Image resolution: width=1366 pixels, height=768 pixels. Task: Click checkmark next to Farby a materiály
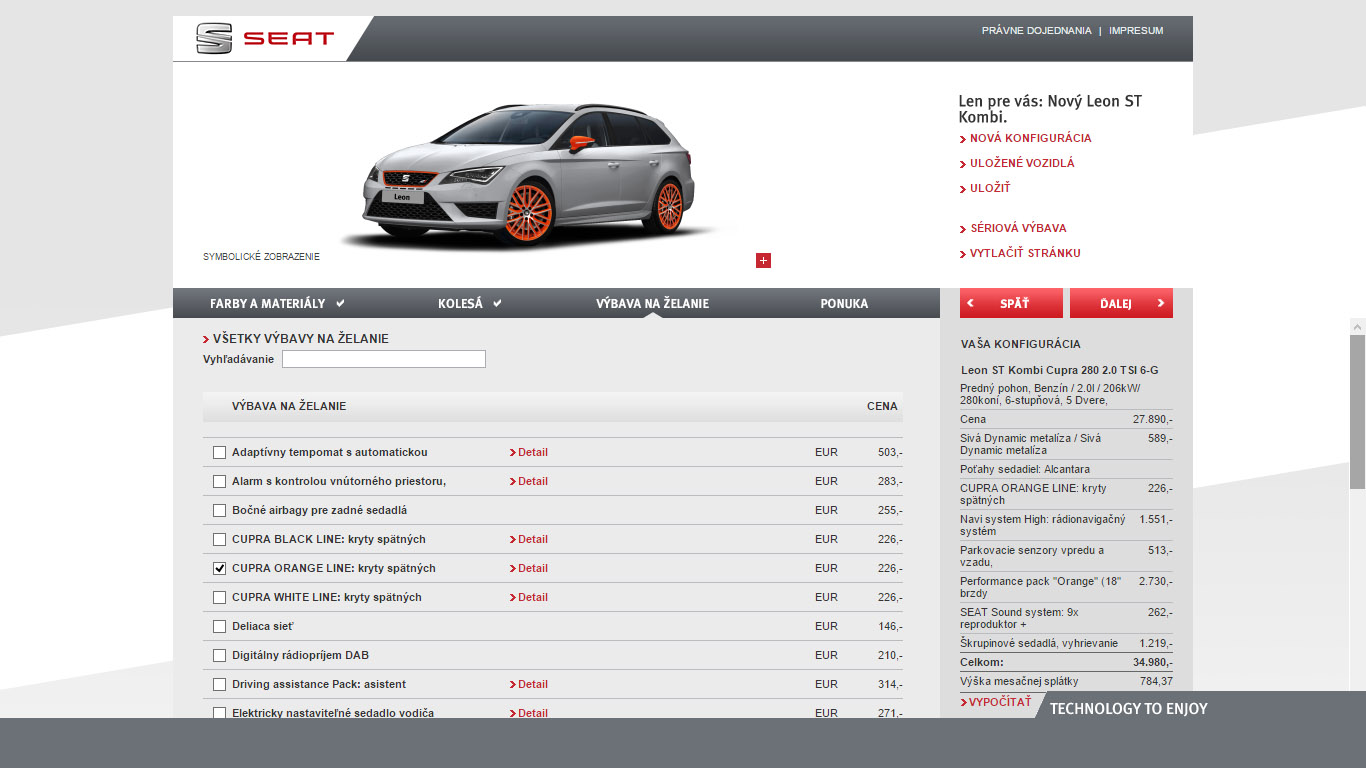click(340, 303)
